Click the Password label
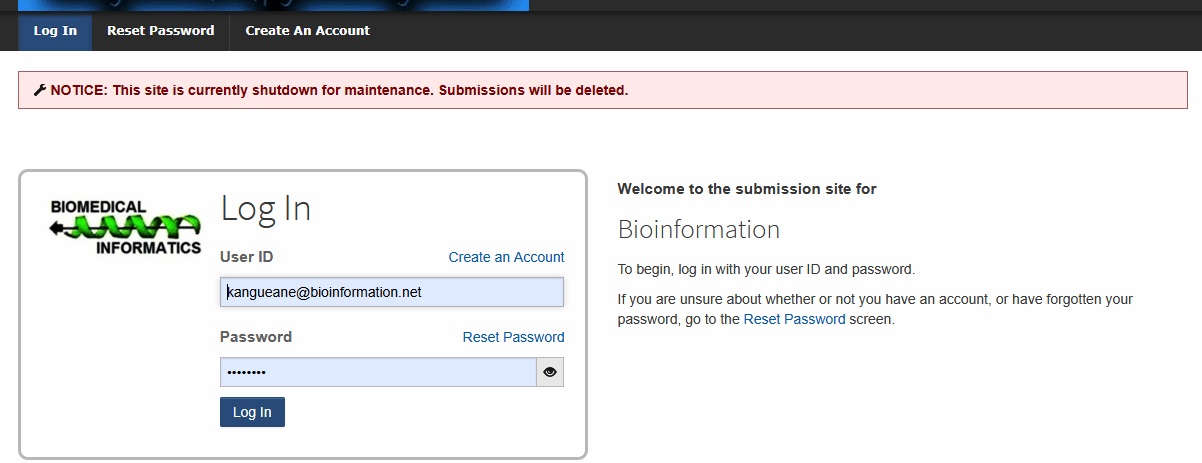The height and width of the screenshot is (463, 1202). (x=256, y=337)
